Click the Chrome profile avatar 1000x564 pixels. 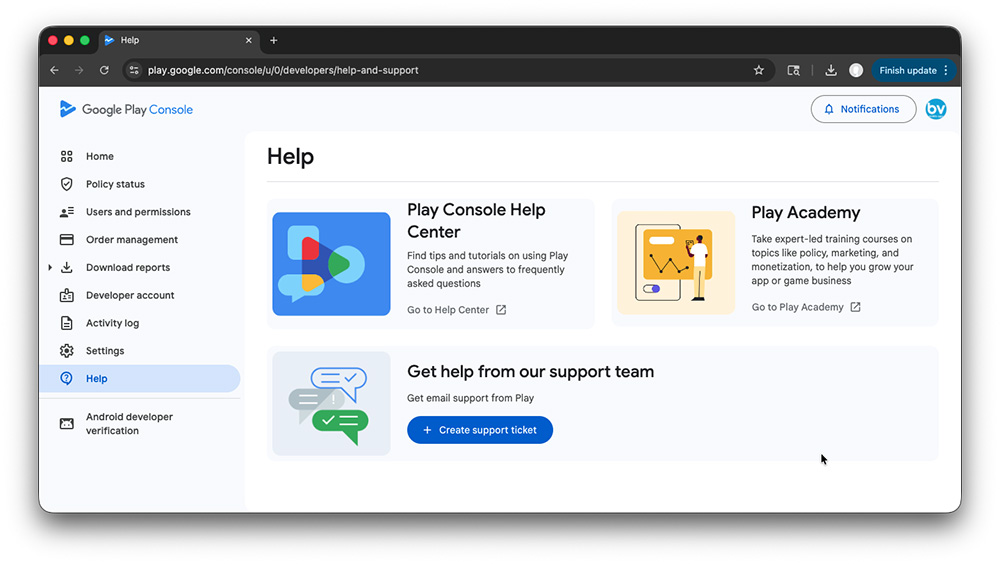pos(856,70)
